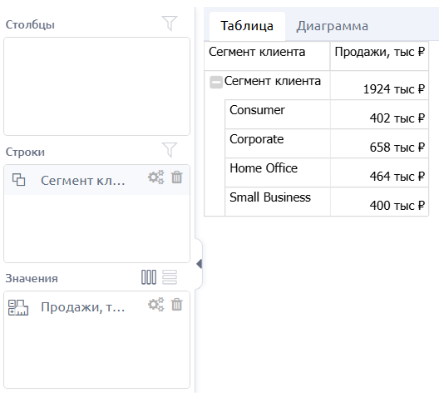Delete the Продажи value field with trash icon
The width and height of the screenshot is (443, 406).
point(177,304)
